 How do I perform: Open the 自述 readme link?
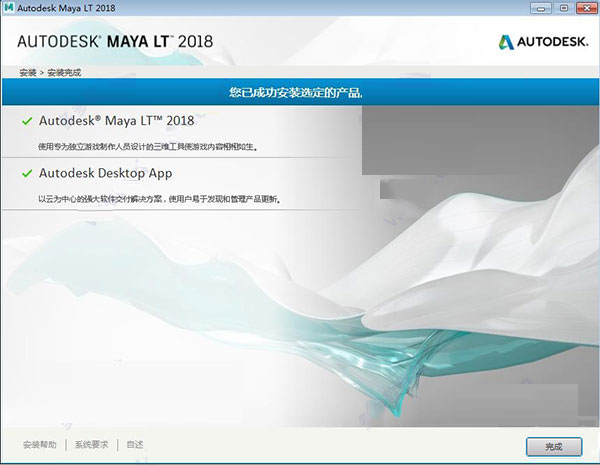click(135, 445)
